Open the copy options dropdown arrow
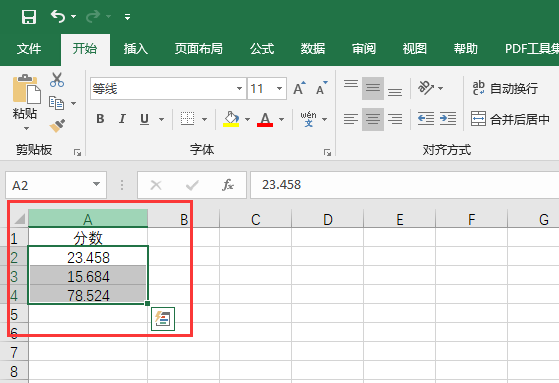 pyautogui.click(x=73, y=103)
